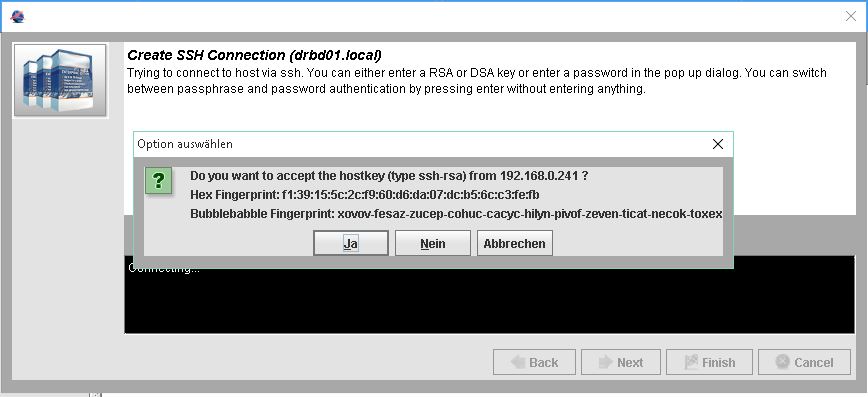This screenshot has width=868, height=397.
Task: Click the application logo in the title bar
Action: coord(17,17)
